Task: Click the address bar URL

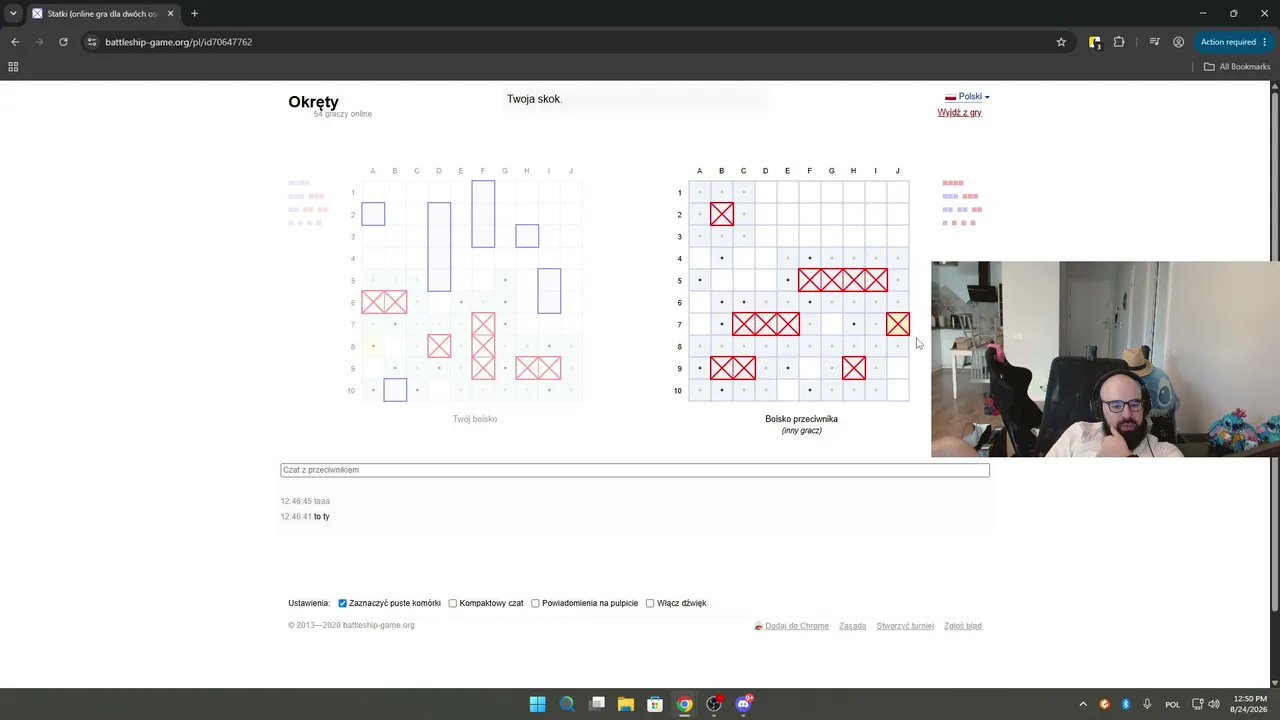Action: tap(179, 42)
